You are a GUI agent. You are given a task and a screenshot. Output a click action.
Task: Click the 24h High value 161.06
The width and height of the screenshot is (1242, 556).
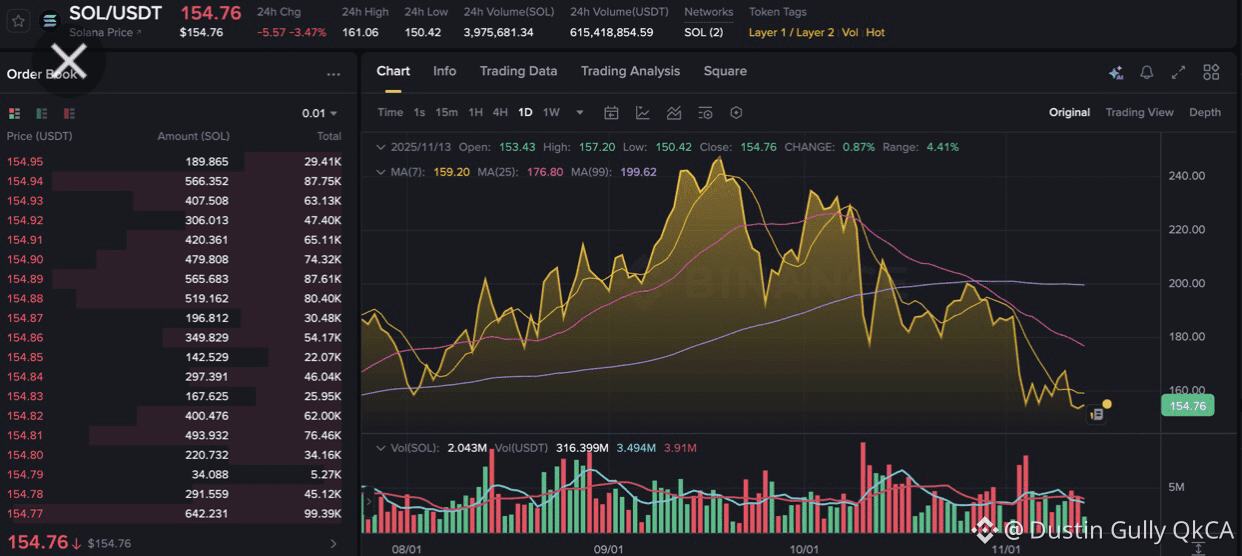pyautogui.click(x=360, y=32)
